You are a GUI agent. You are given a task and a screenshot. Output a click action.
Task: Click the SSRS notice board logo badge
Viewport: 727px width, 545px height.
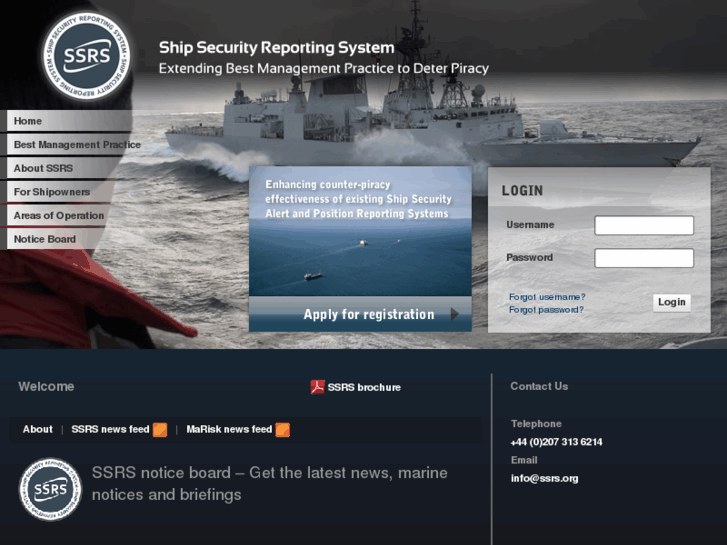click(50, 489)
